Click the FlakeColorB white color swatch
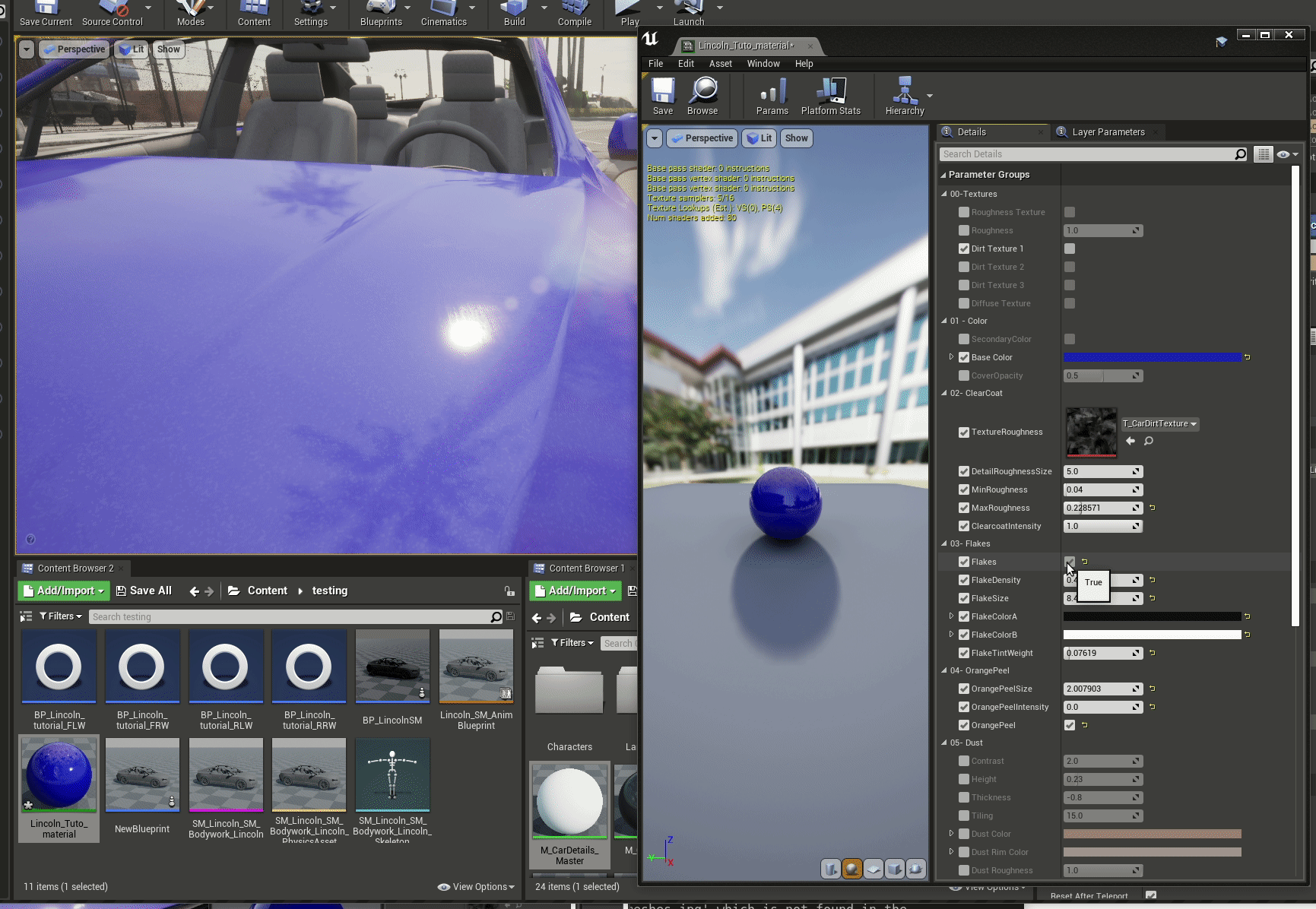The height and width of the screenshot is (909, 1316). (1152, 635)
